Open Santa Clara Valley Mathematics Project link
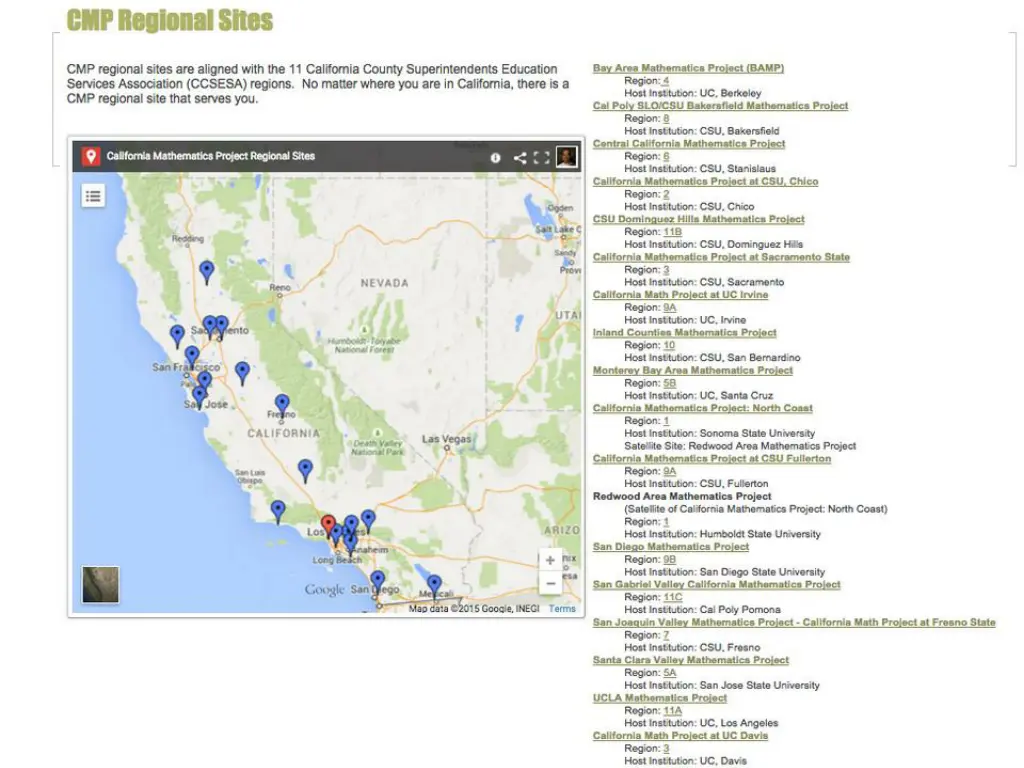1024x768 pixels. coord(691,661)
